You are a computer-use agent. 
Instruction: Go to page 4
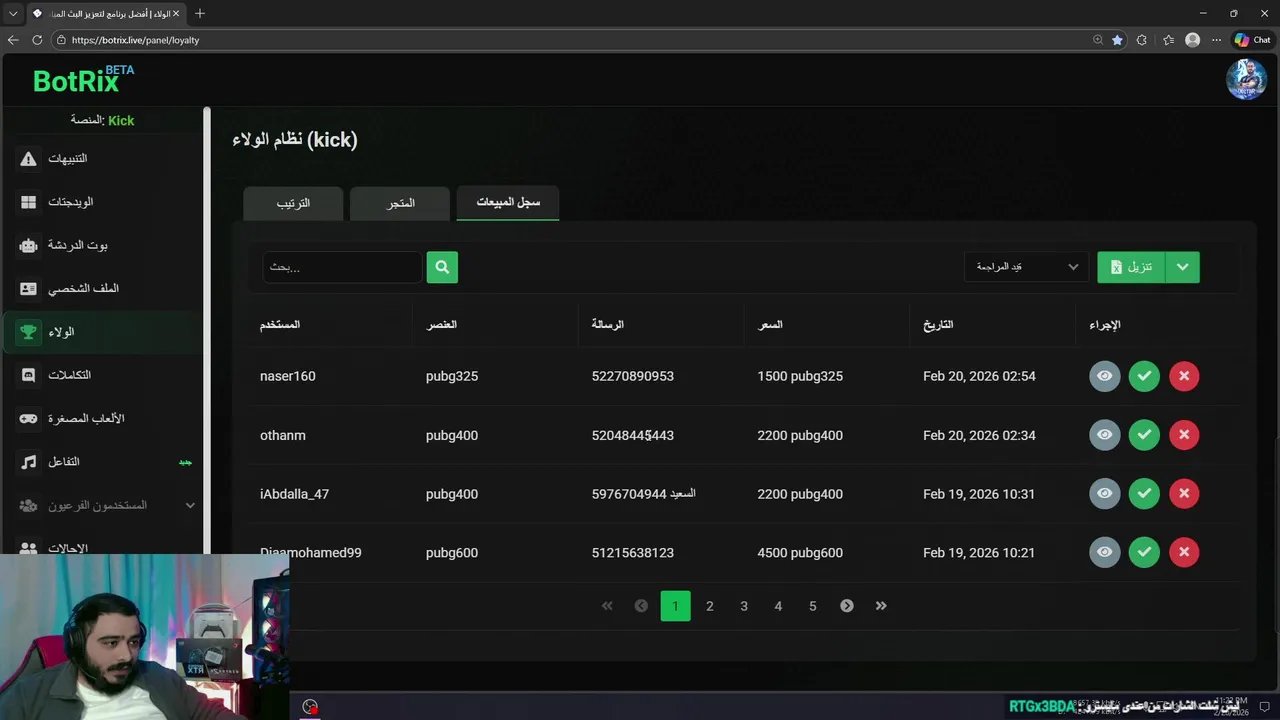coord(778,606)
